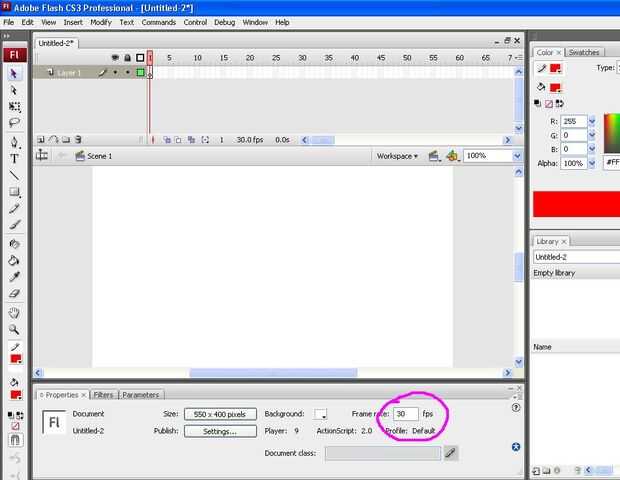Click the Properties panel help button
The height and width of the screenshot is (480, 620).
coord(516,407)
